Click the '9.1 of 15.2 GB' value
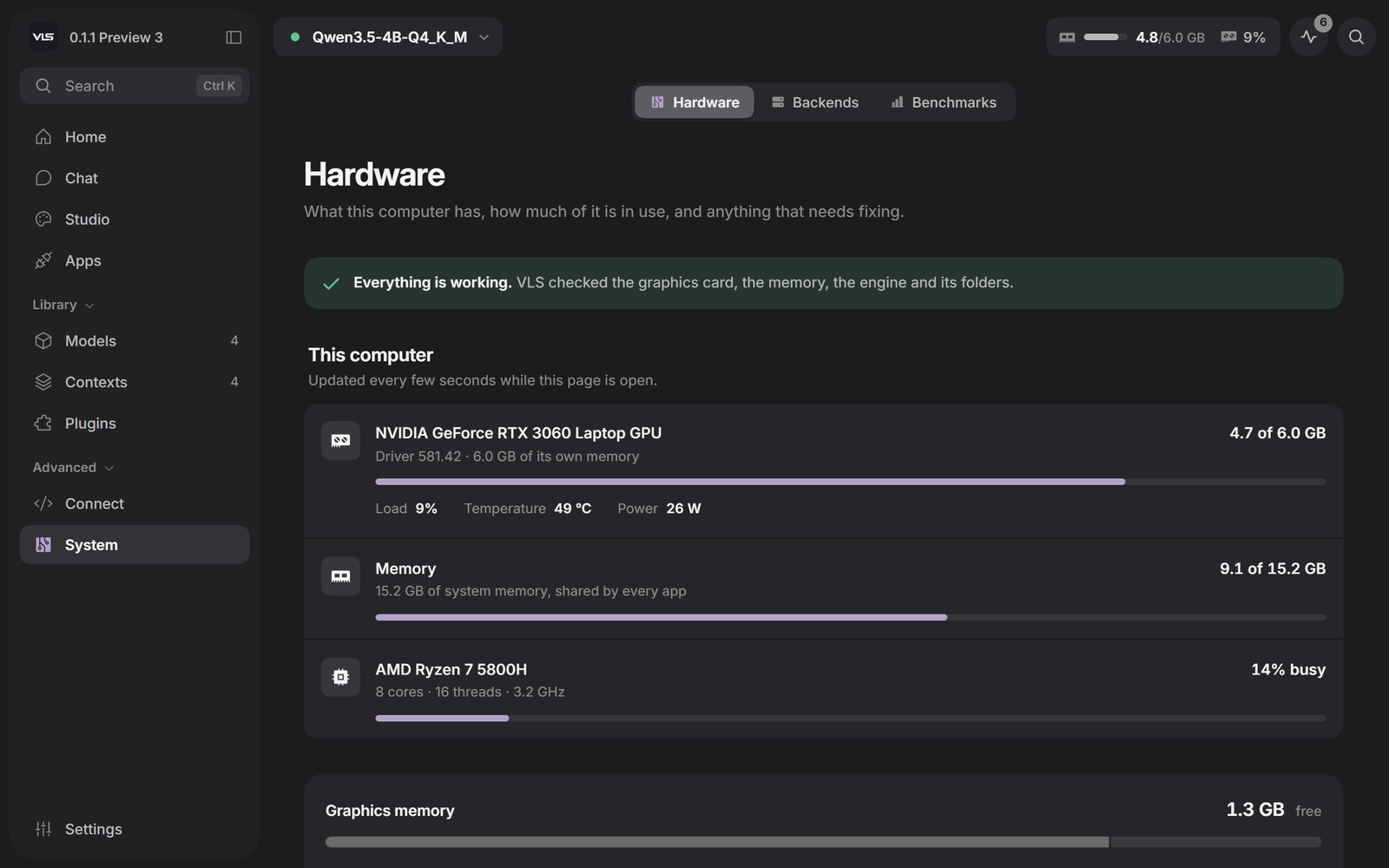 coord(1273,569)
